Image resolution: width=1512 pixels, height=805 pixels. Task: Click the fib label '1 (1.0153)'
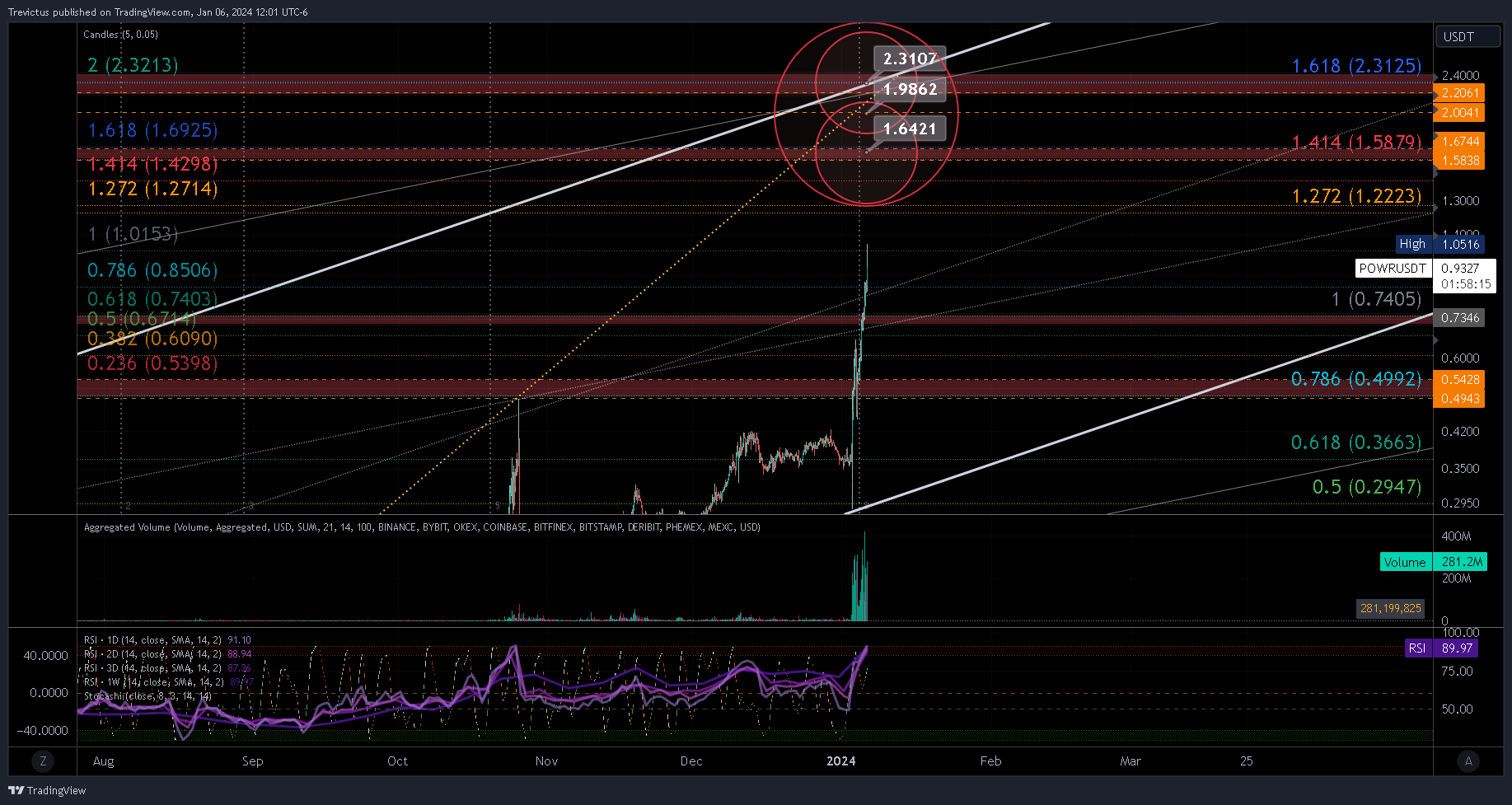[x=133, y=234]
